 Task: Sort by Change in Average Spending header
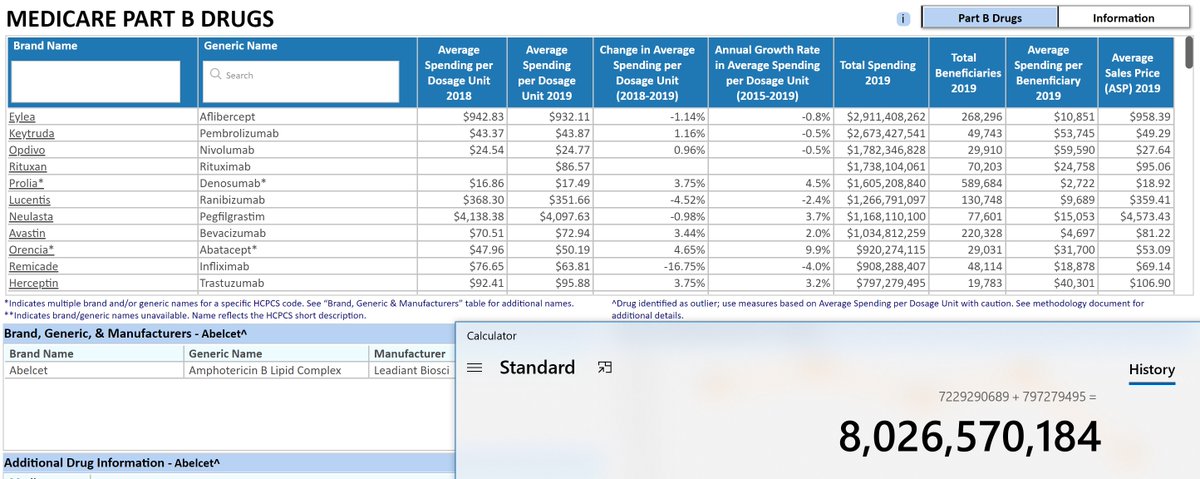pos(647,73)
